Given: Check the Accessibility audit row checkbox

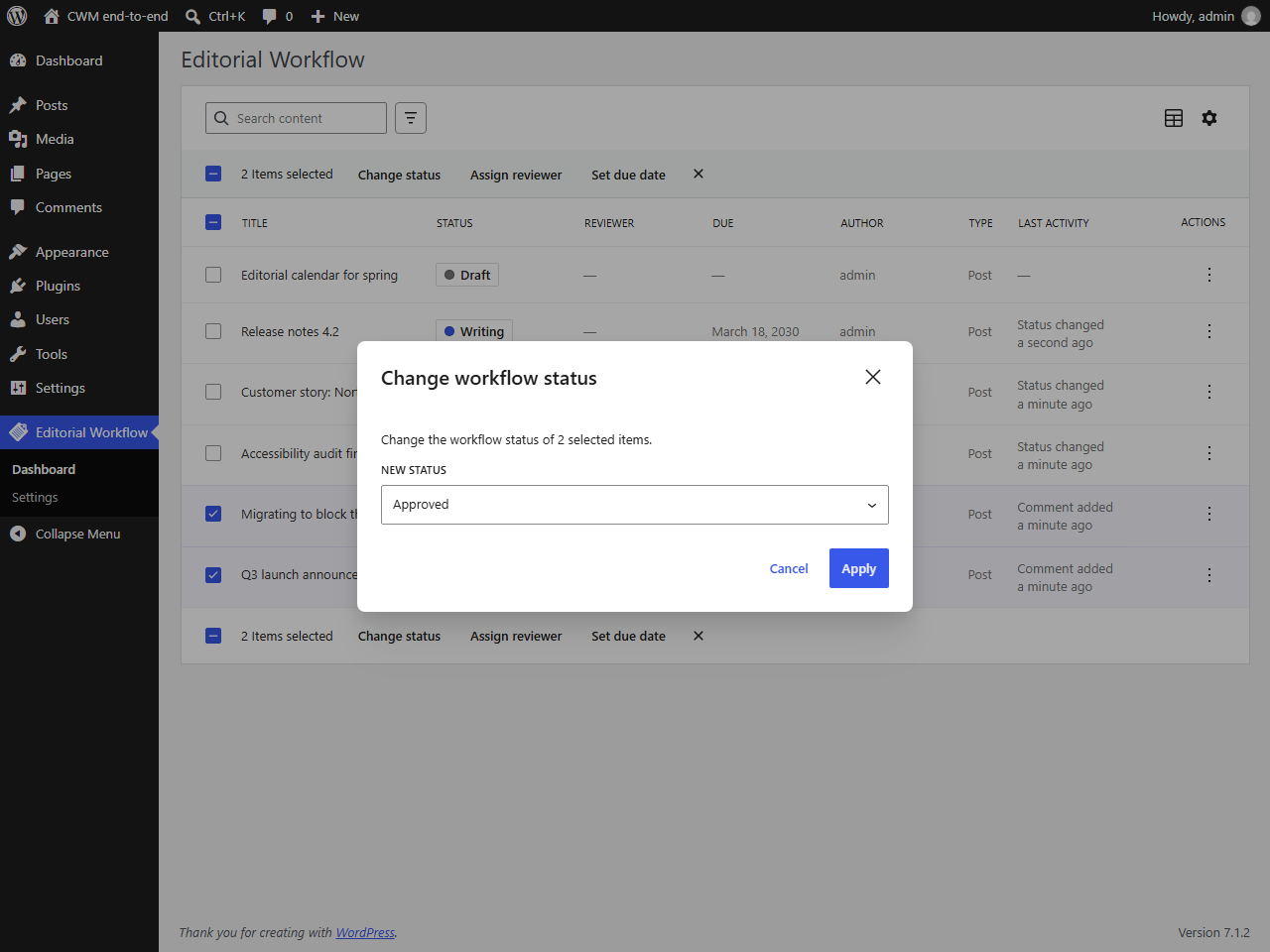Looking at the screenshot, I should click(x=213, y=453).
